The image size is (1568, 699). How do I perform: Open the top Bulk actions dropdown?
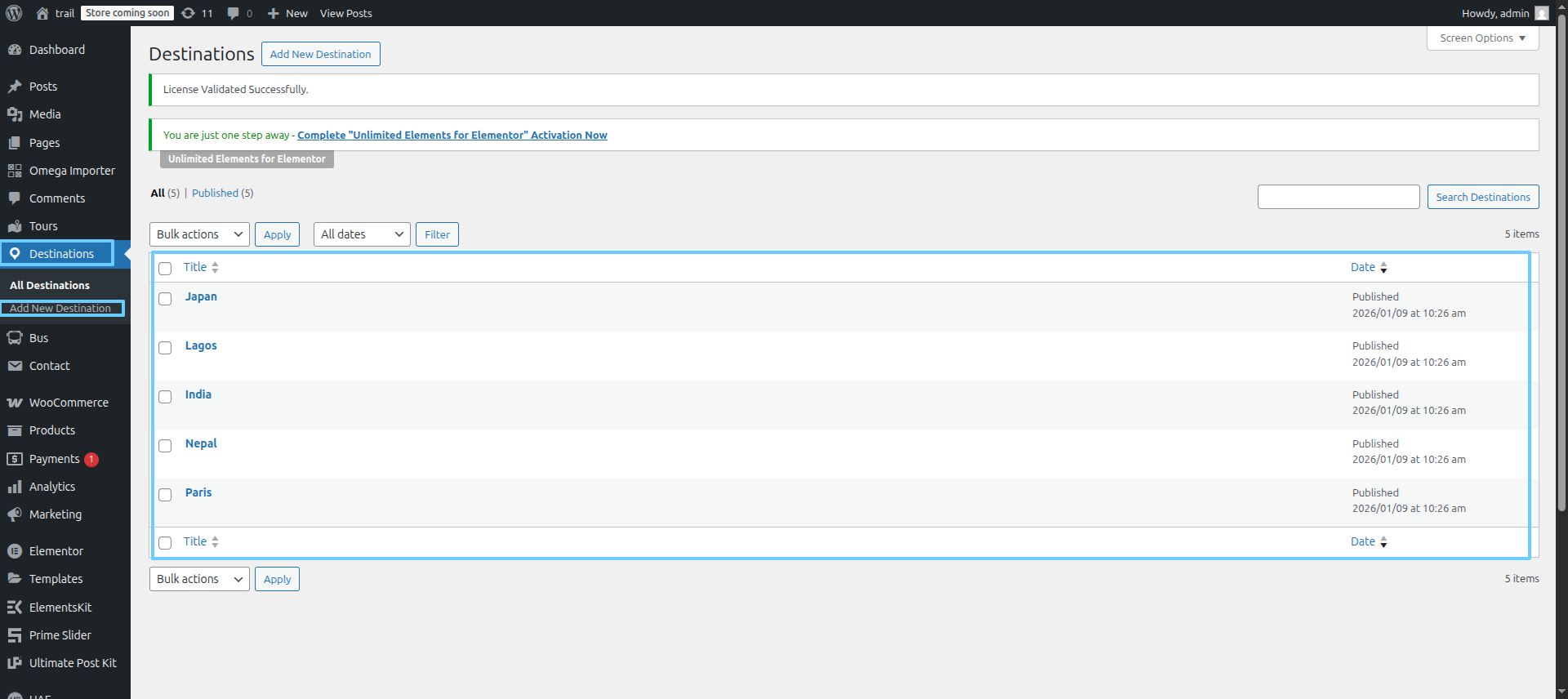199,234
